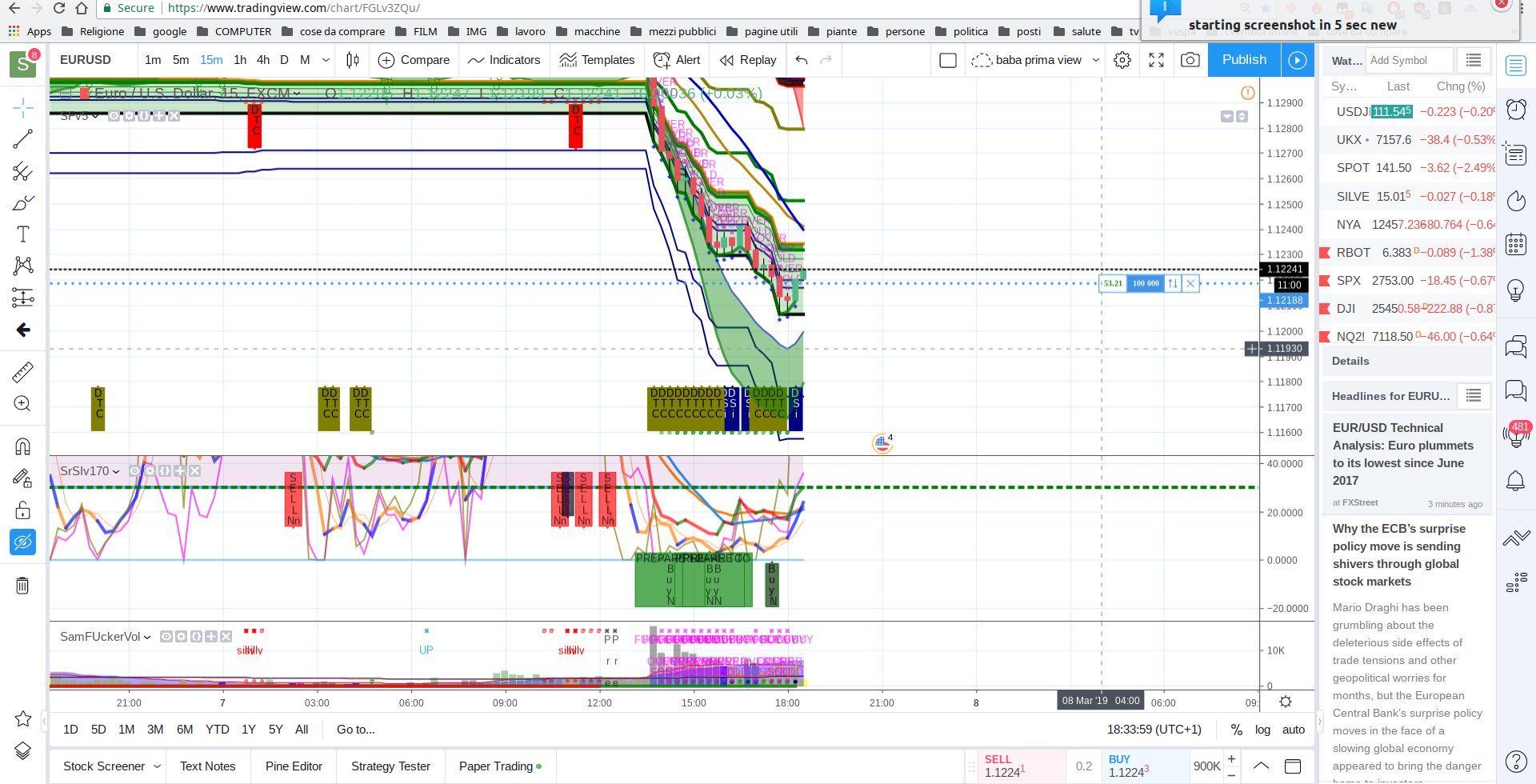Switch the chart to fullscreen mode
The image size is (1536, 784).
tap(1157, 60)
